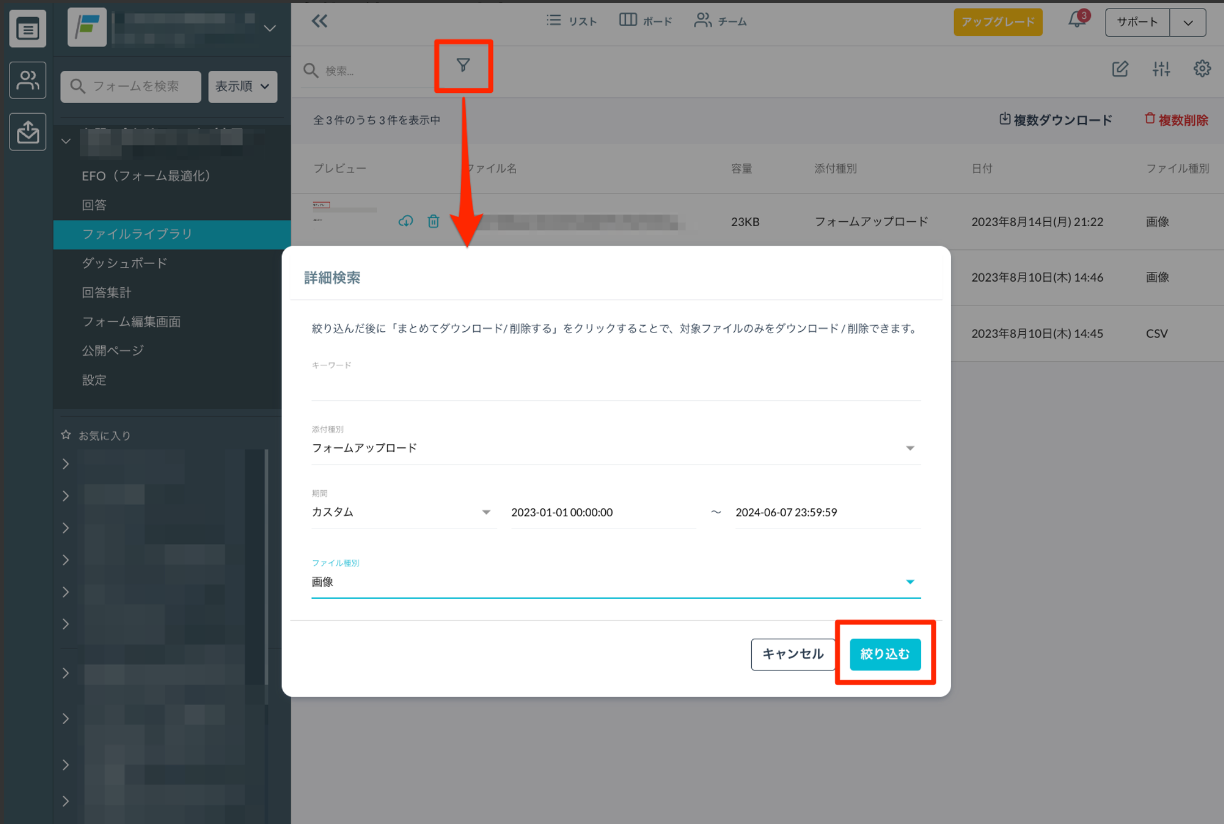Click the 容量 column header
Screen dimensions: 1224x824
click(x=741, y=169)
